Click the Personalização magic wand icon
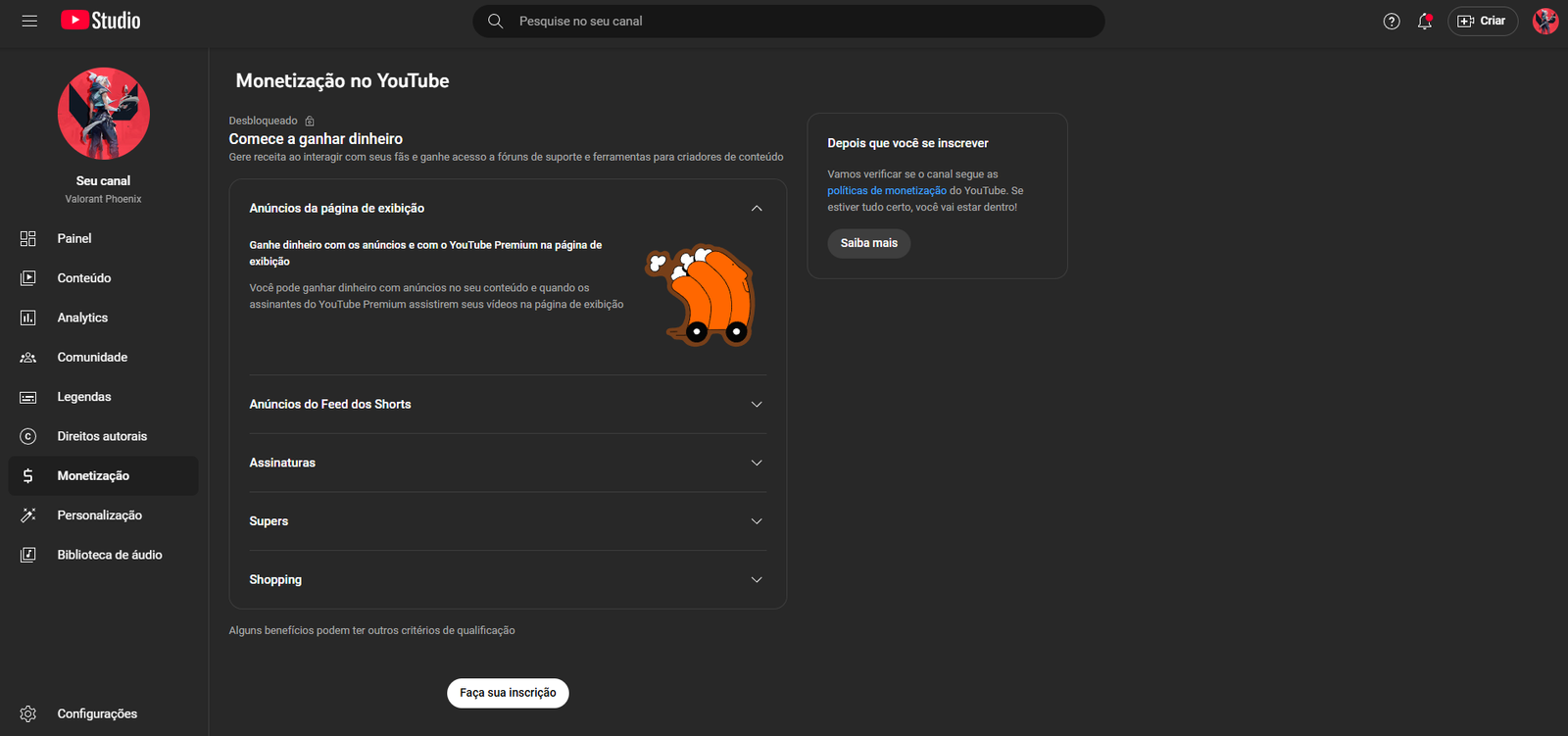Screen dimensions: 1568x736 (28, 515)
